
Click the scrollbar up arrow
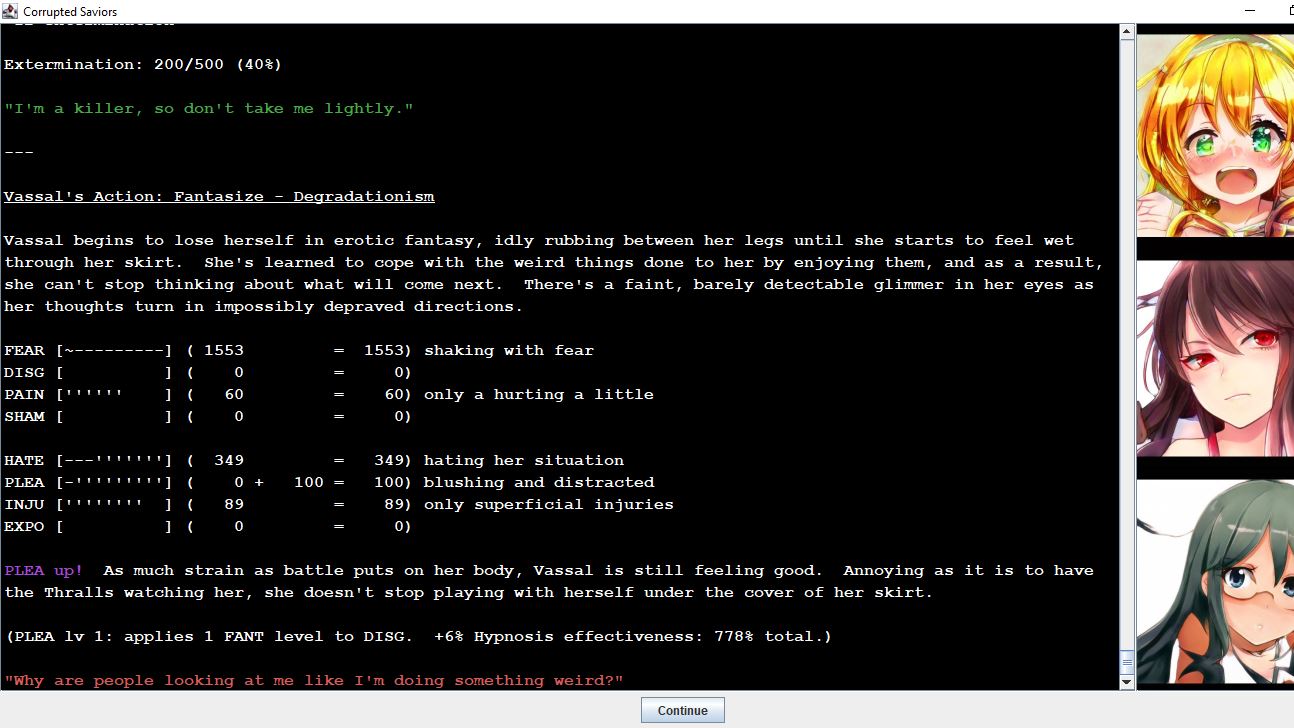tap(1127, 32)
